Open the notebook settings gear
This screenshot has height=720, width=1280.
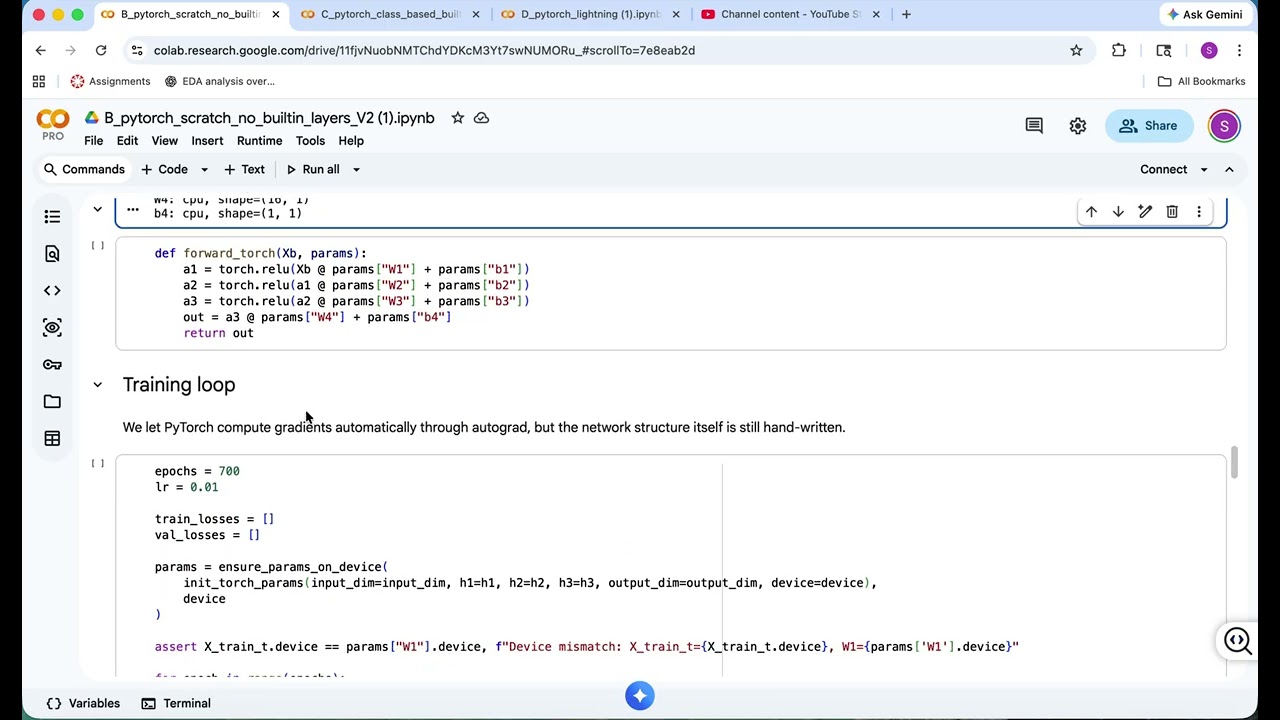tap(1077, 126)
